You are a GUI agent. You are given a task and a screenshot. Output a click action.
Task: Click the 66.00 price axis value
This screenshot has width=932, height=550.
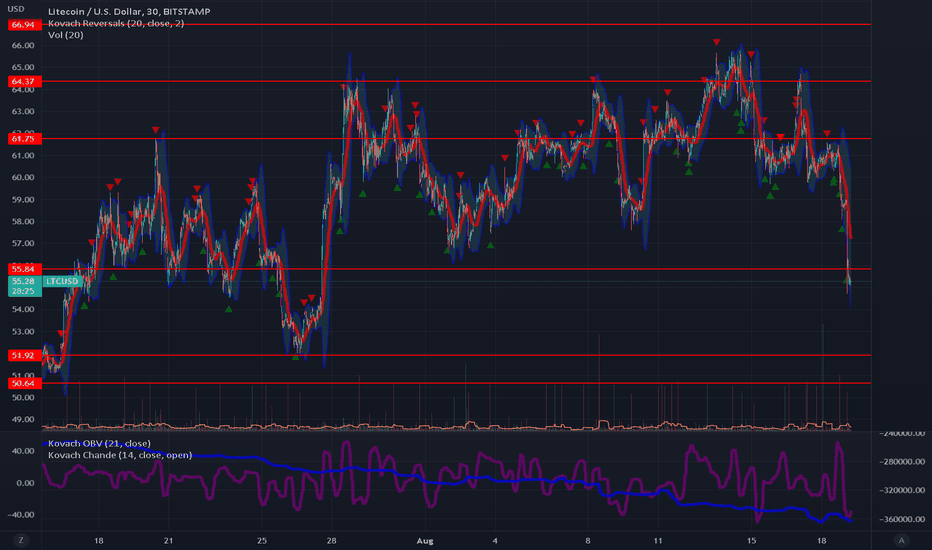23,46
